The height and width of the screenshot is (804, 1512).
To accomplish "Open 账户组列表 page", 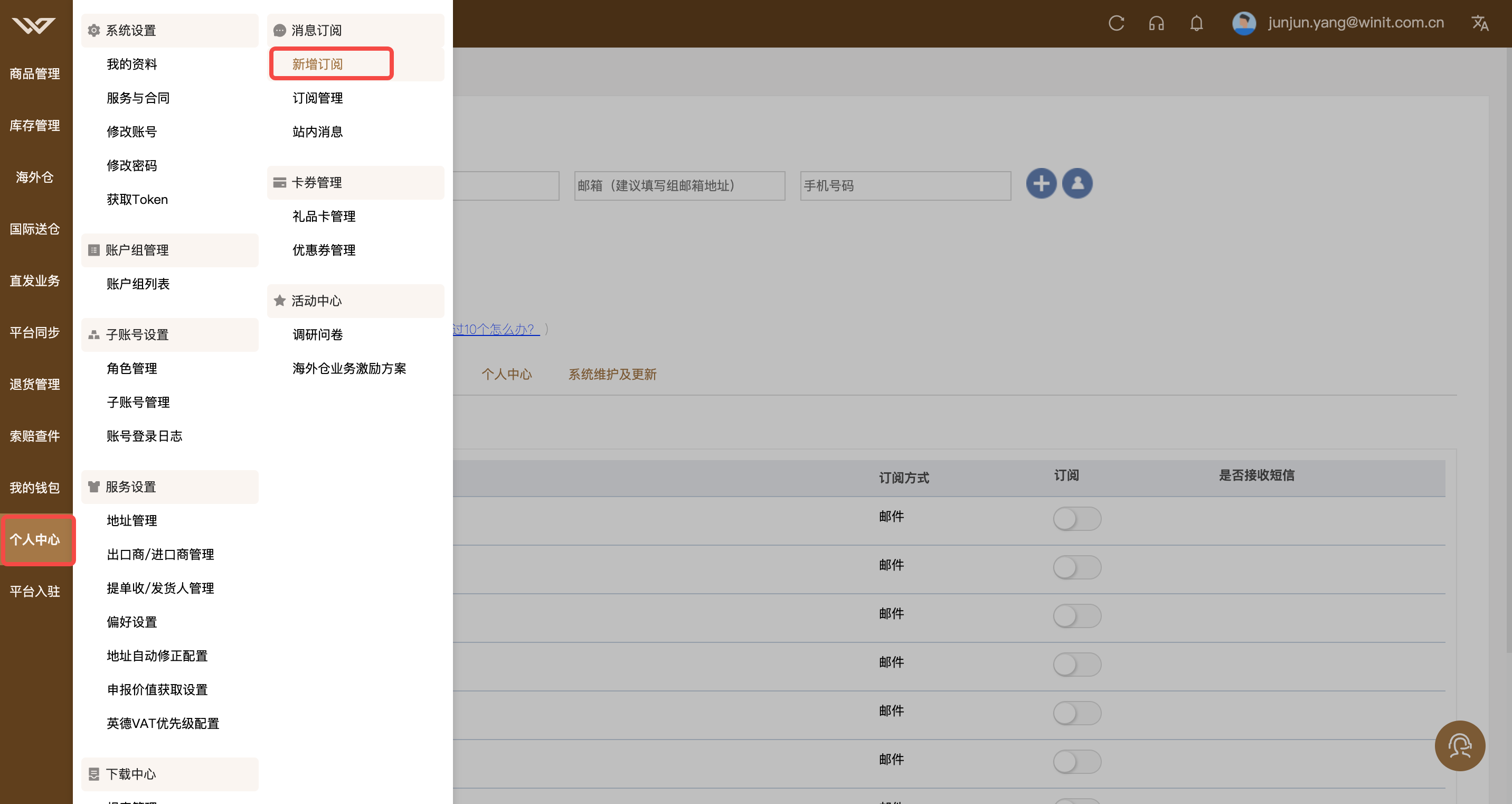I will pyautogui.click(x=138, y=284).
